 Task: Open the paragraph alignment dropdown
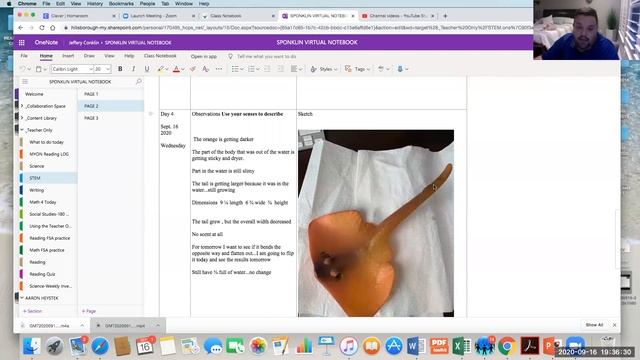pos(296,69)
